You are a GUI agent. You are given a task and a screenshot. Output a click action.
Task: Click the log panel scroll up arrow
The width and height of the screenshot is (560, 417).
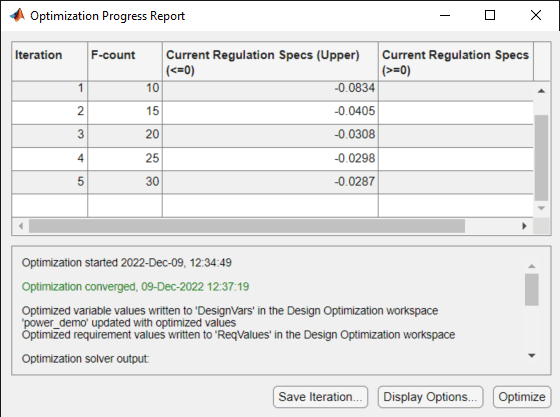532,266
